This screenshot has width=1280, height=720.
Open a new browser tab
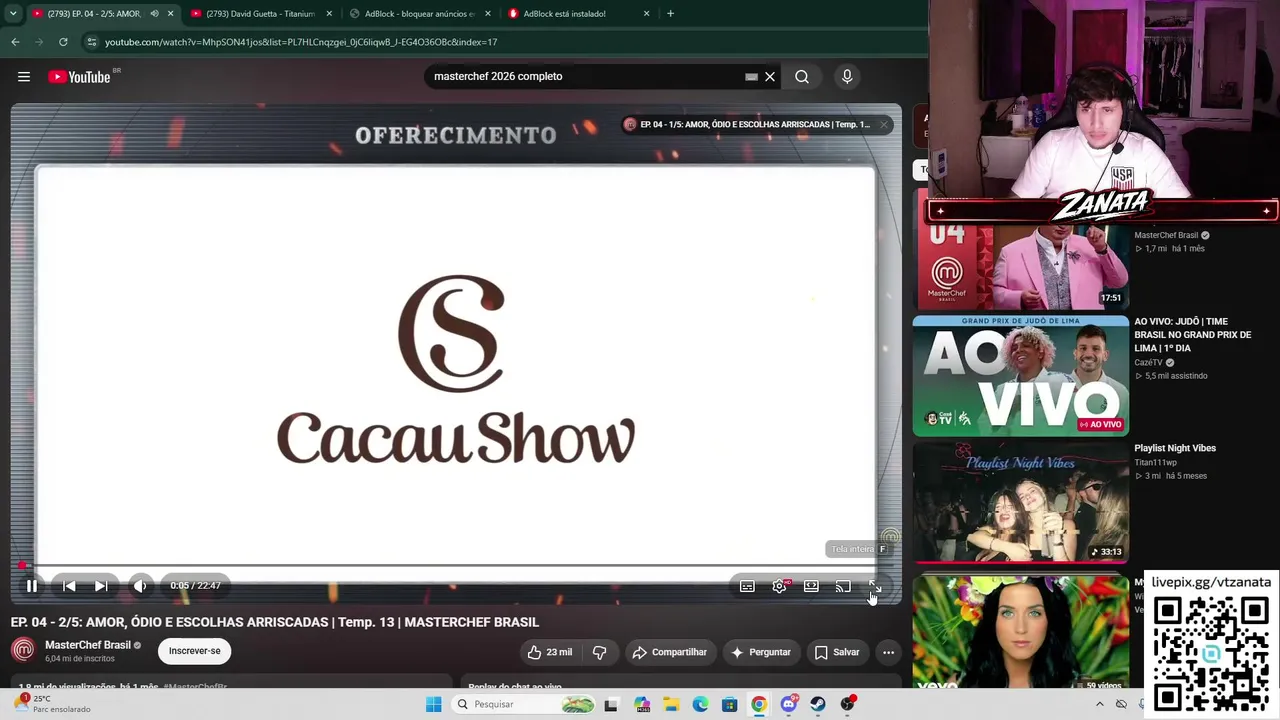click(x=670, y=14)
